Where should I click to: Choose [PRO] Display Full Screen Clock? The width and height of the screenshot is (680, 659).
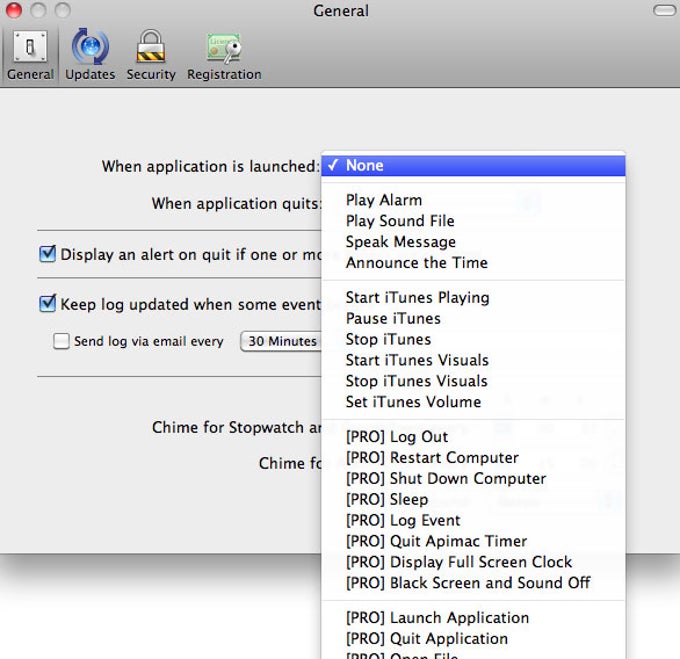(473, 561)
